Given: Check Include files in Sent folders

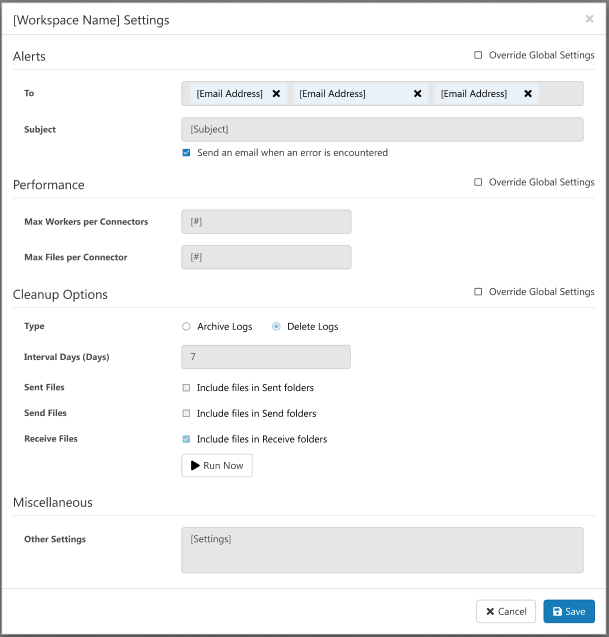Looking at the screenshot, I should coord(186,387).
